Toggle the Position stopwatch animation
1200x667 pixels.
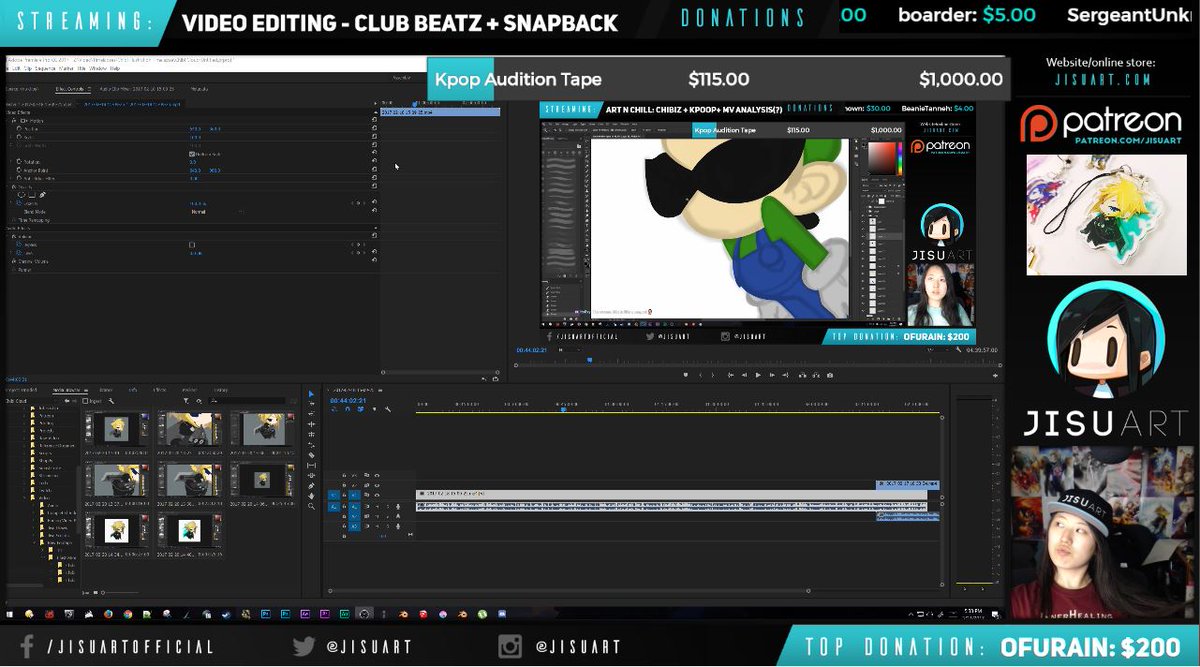point(19,128)
